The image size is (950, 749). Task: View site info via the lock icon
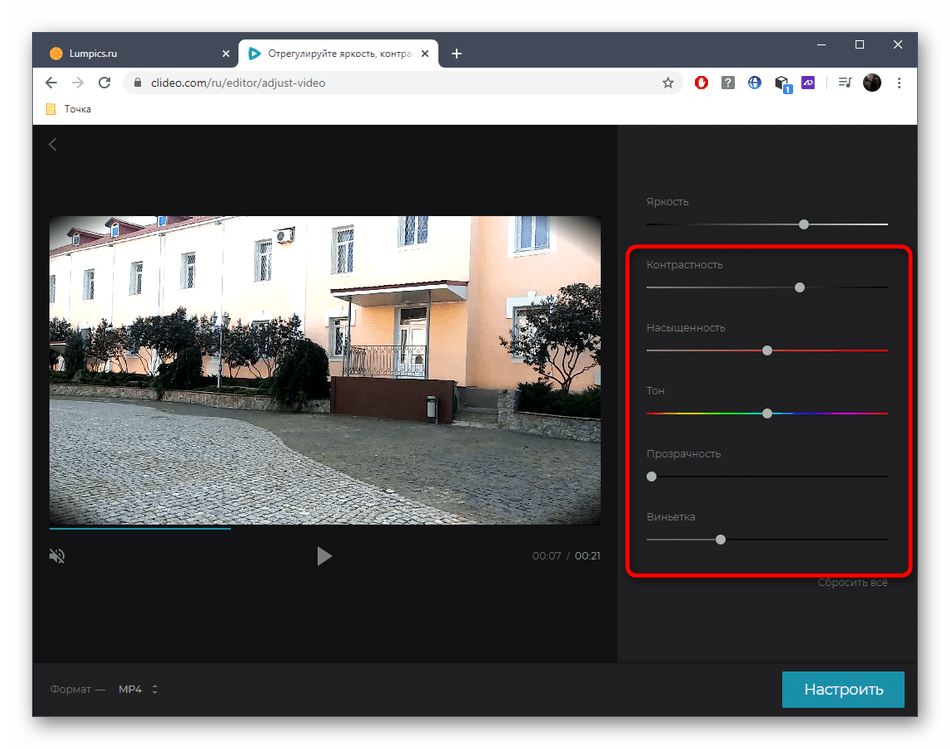pyautogui.click(x=138, y=82)
